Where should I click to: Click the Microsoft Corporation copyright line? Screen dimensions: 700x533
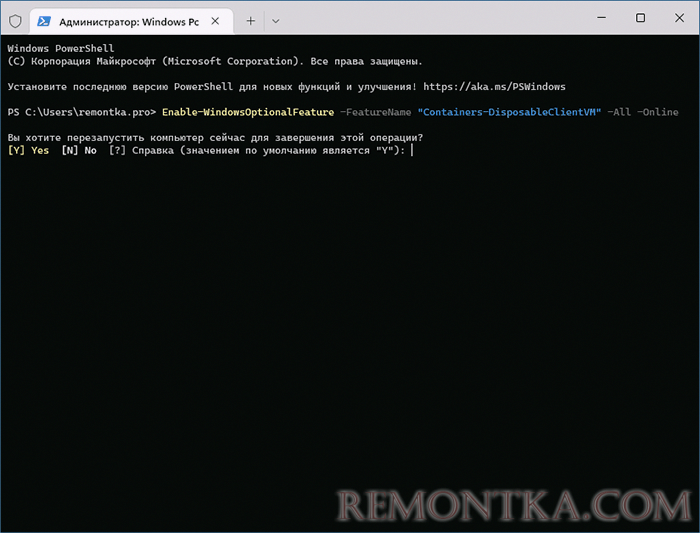(215, 61)
